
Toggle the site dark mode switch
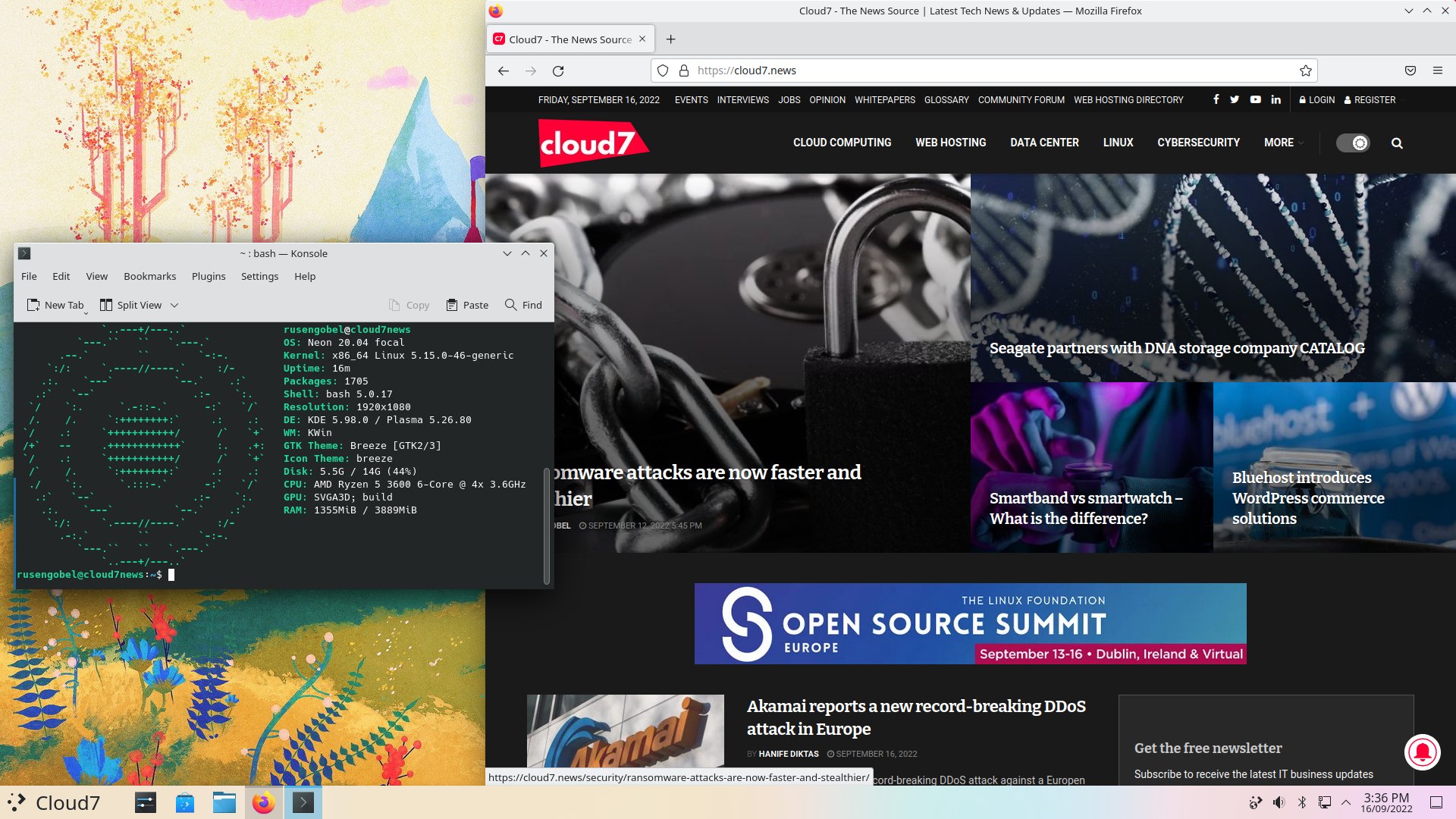[1353, 143]
